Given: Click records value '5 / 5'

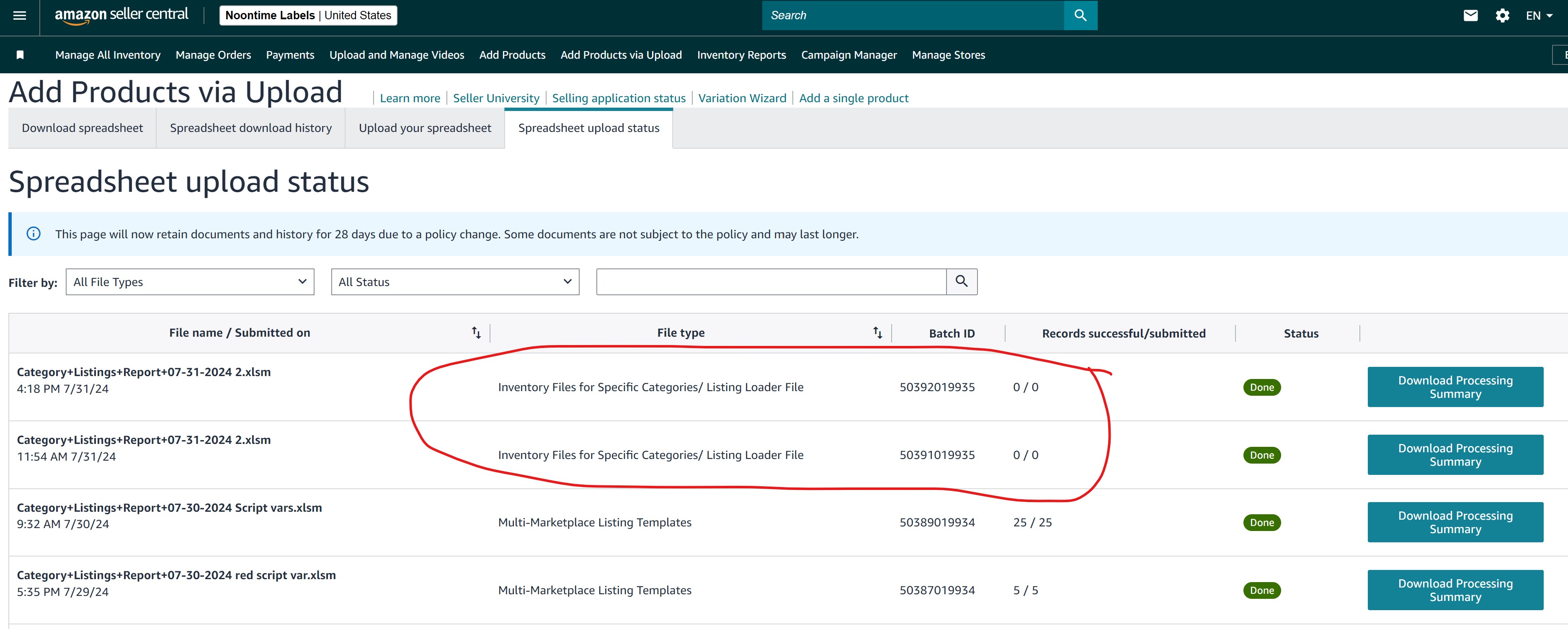Looking at the screenshot, I should tap(1026, 590).
